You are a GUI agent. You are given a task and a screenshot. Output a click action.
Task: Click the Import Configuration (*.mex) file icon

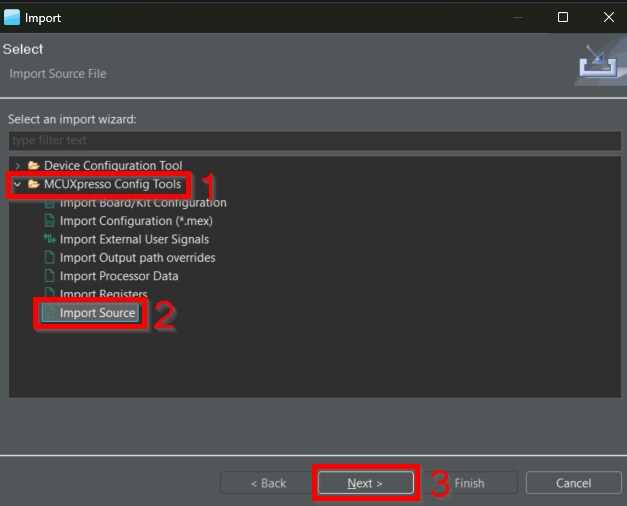[x=49, y=221]
